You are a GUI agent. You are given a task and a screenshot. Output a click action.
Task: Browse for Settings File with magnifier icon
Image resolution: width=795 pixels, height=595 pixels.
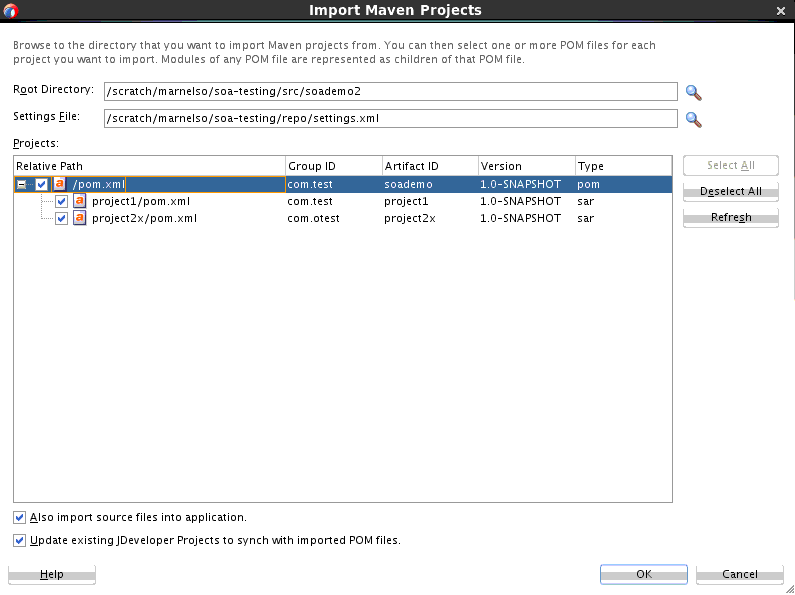[x=694, y=119]
